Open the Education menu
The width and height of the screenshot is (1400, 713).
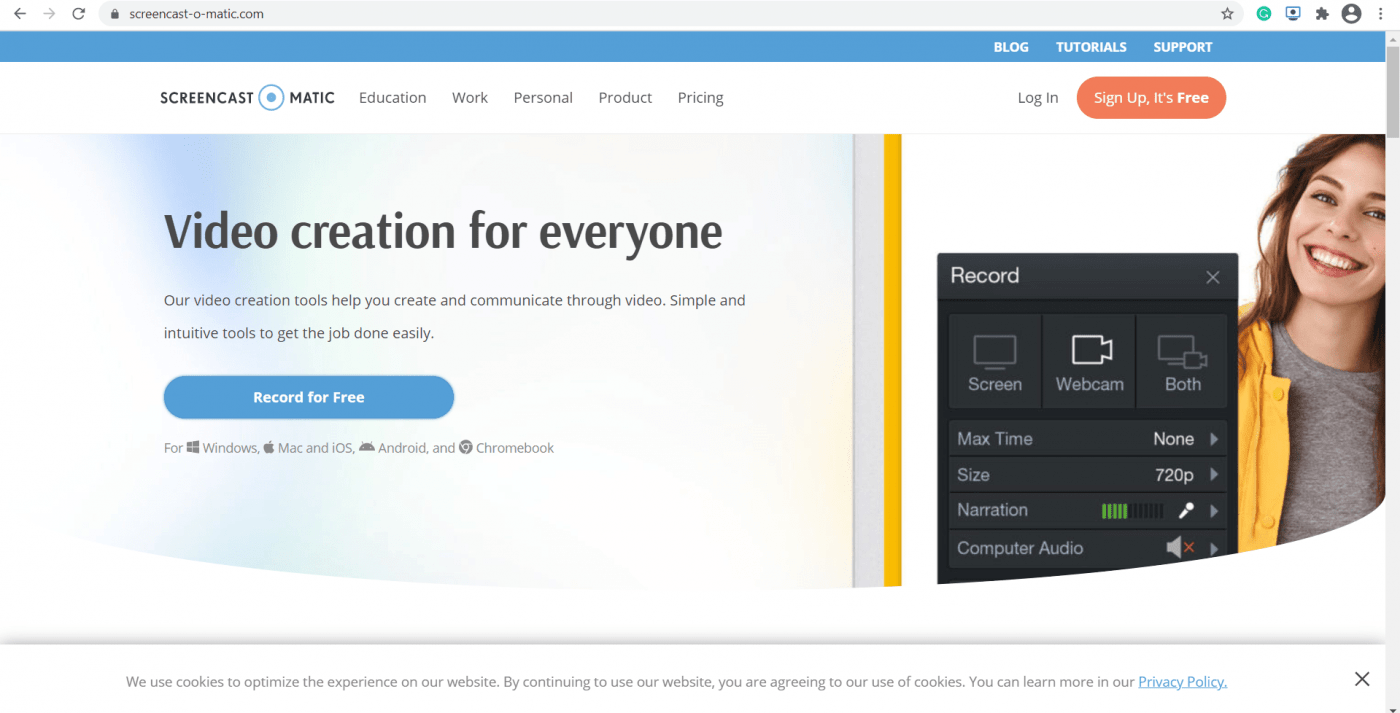coord(392,97)
